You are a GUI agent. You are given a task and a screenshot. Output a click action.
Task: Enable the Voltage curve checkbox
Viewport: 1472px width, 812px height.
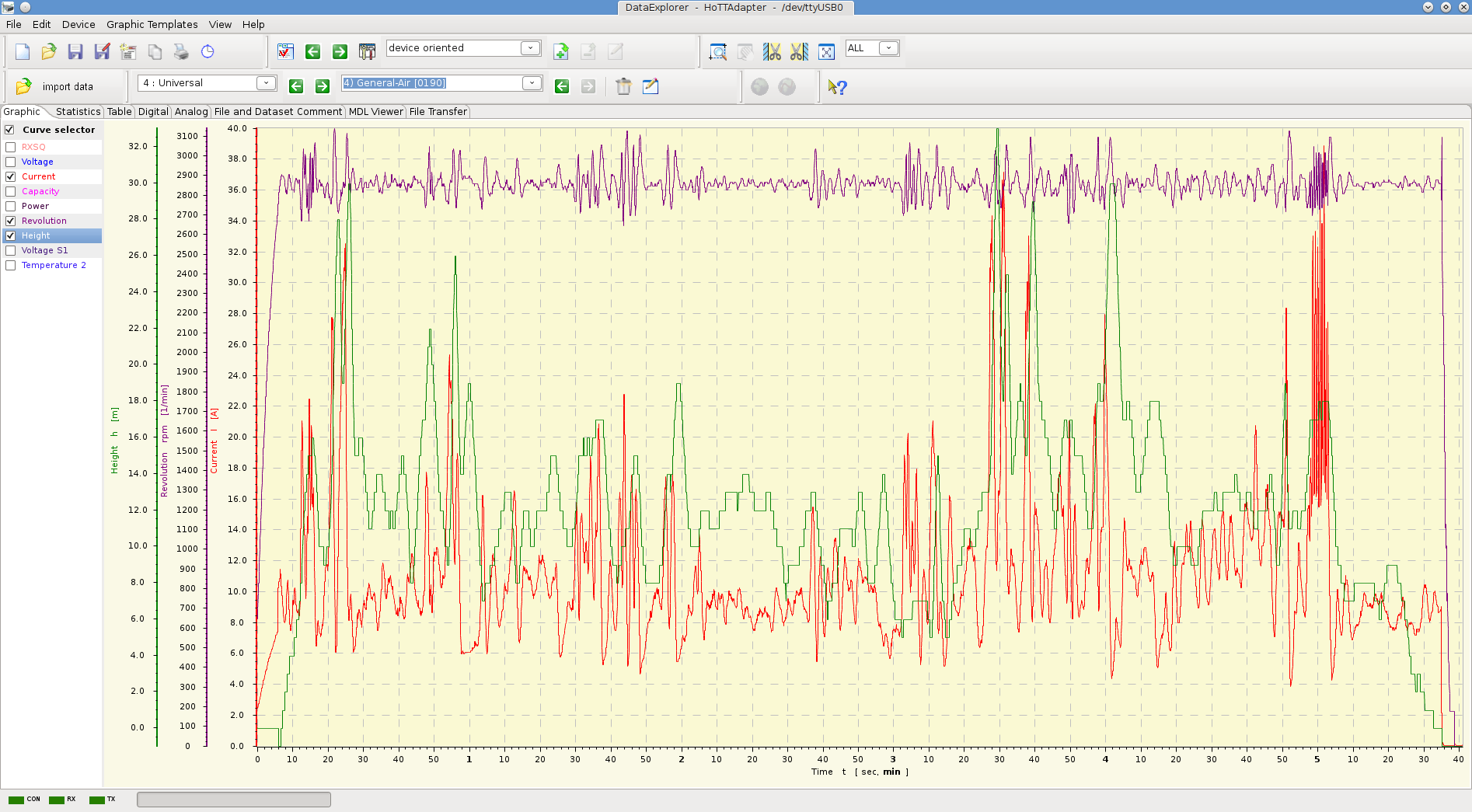[11, 162]
